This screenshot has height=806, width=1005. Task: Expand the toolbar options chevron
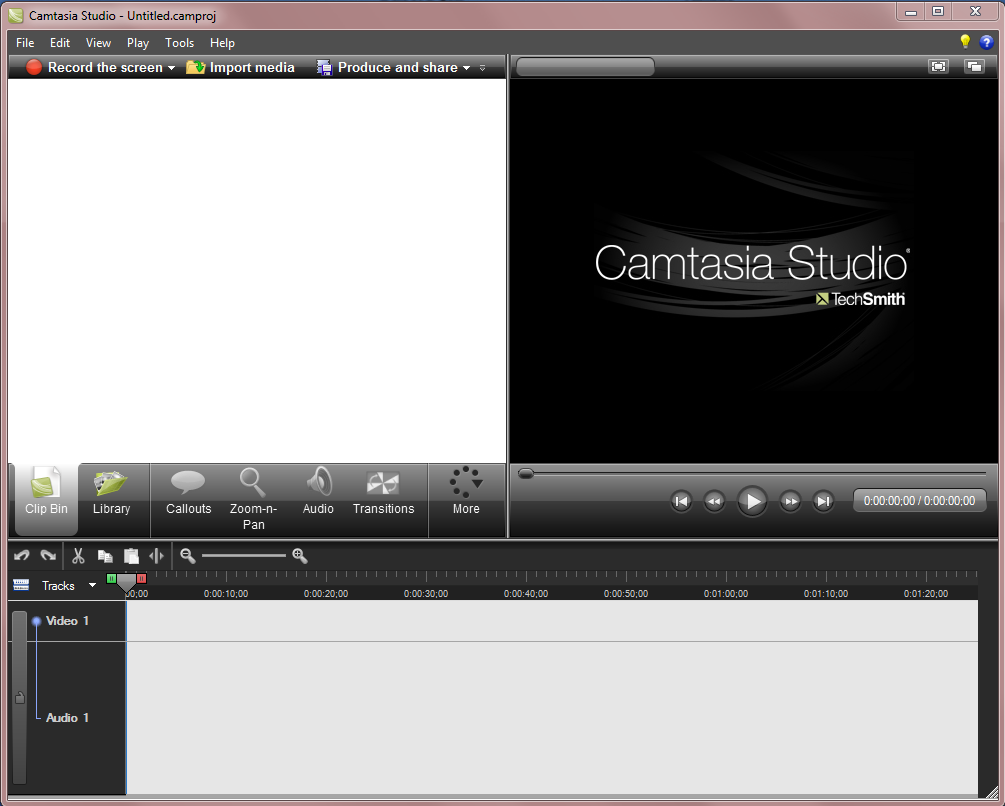coord(483,68)
